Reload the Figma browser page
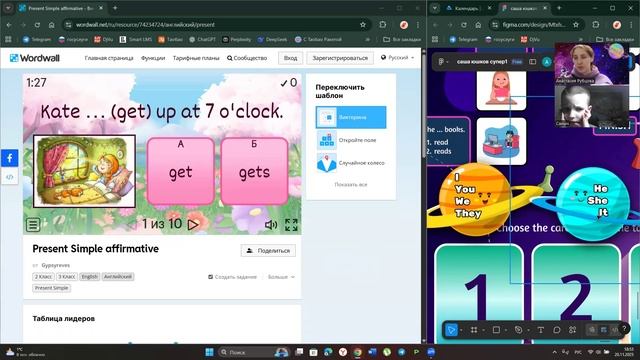The width and height of the screenshot is (640, 360). tap(464, 24)
